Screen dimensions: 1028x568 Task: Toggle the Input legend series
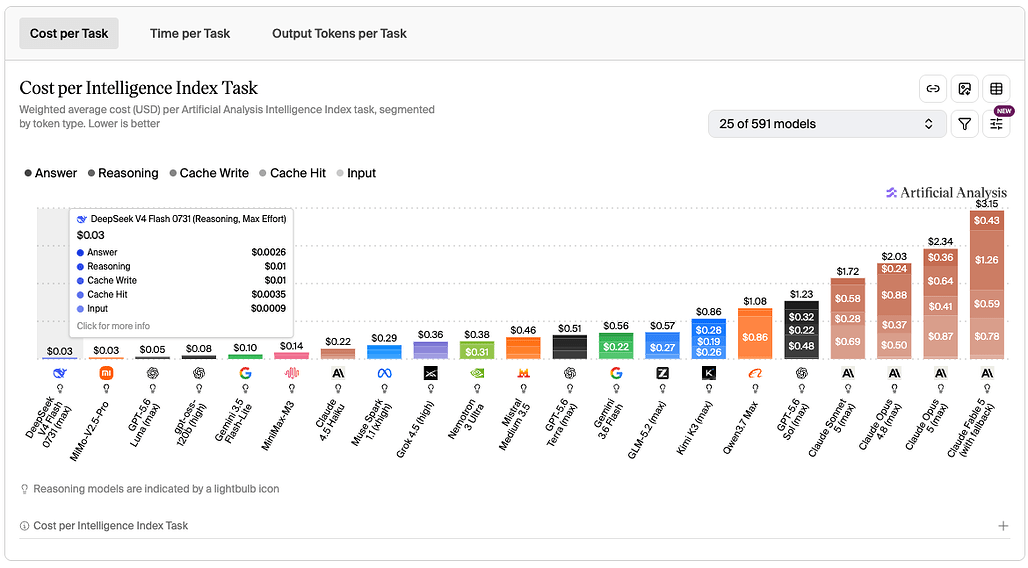tap(356, 173)
